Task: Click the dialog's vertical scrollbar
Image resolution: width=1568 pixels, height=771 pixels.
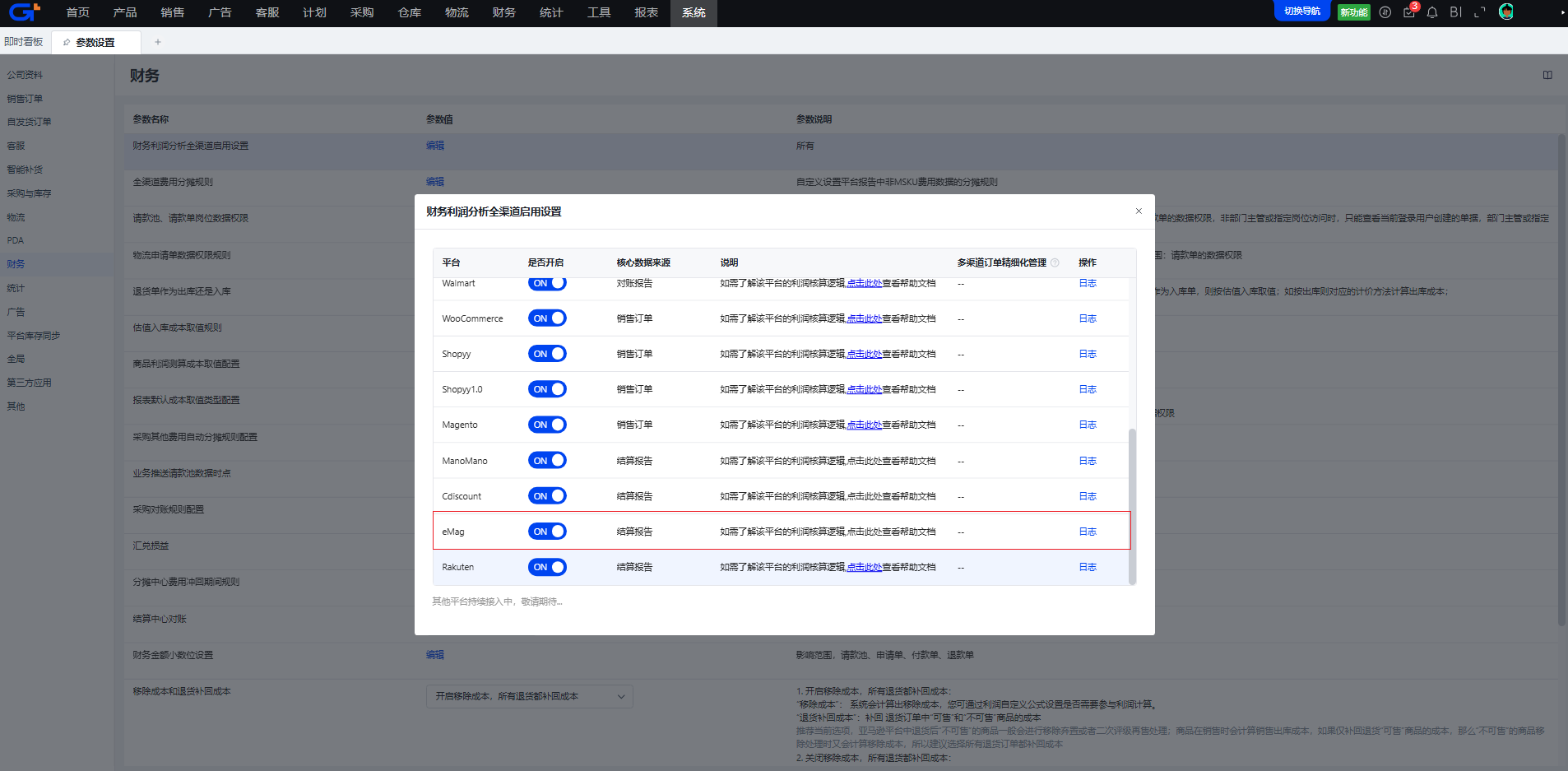Action: click(1132, 507)
